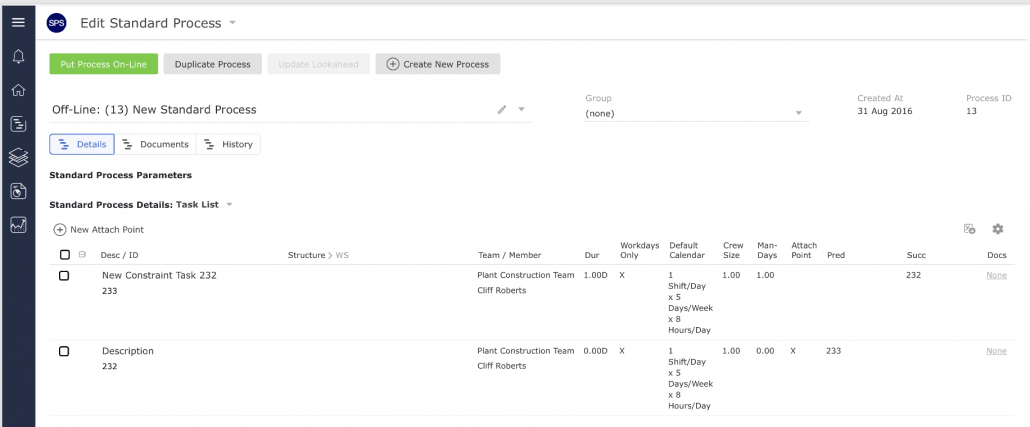
Task: Open notifications bell in sidebar
Action: [x=18, y=56]
